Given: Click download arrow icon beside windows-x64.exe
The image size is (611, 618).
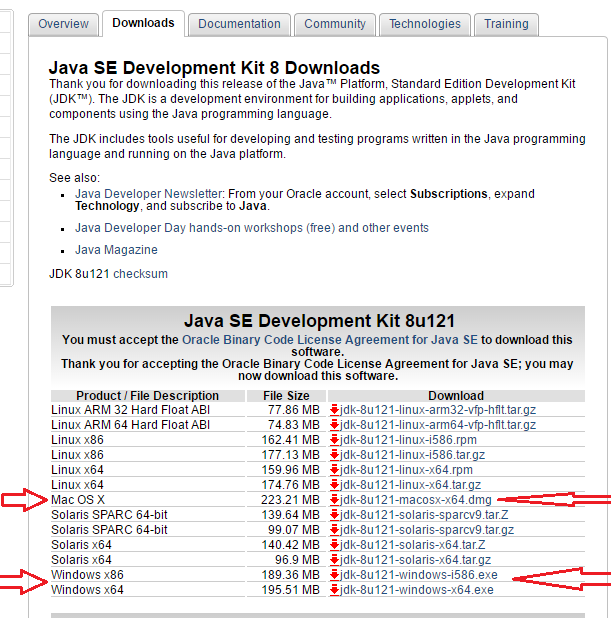Looking at the screenshot, I should [x=335, y=590].
